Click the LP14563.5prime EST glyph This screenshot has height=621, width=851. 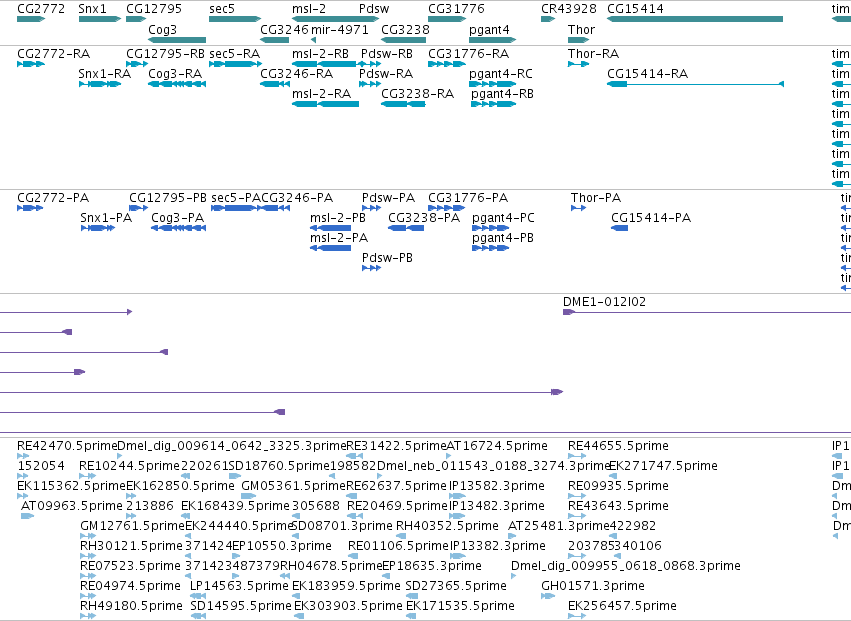pyautogui.click(x=198, y=595)
